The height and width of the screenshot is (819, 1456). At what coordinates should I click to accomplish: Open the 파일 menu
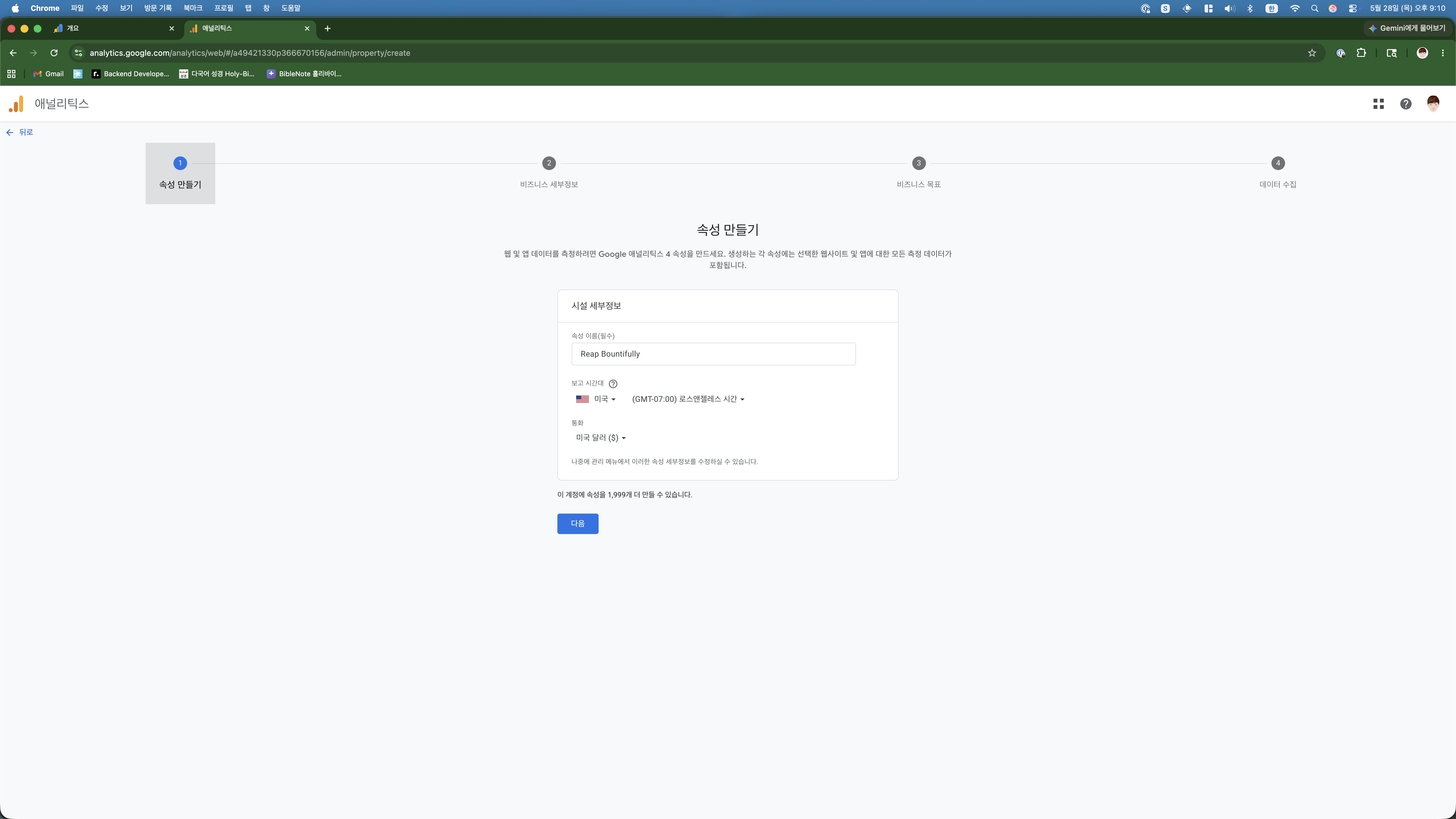77,9
